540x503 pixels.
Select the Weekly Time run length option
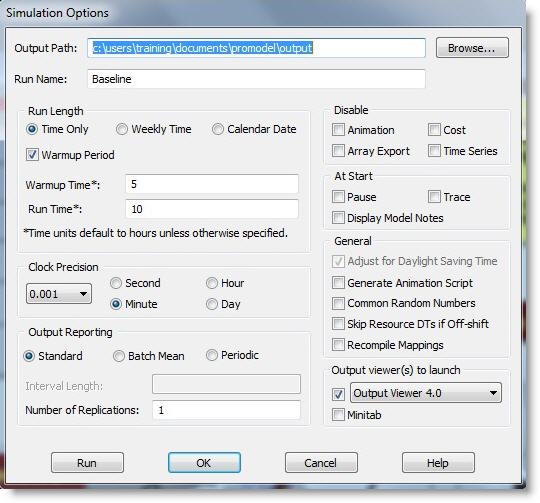(122, 129)
